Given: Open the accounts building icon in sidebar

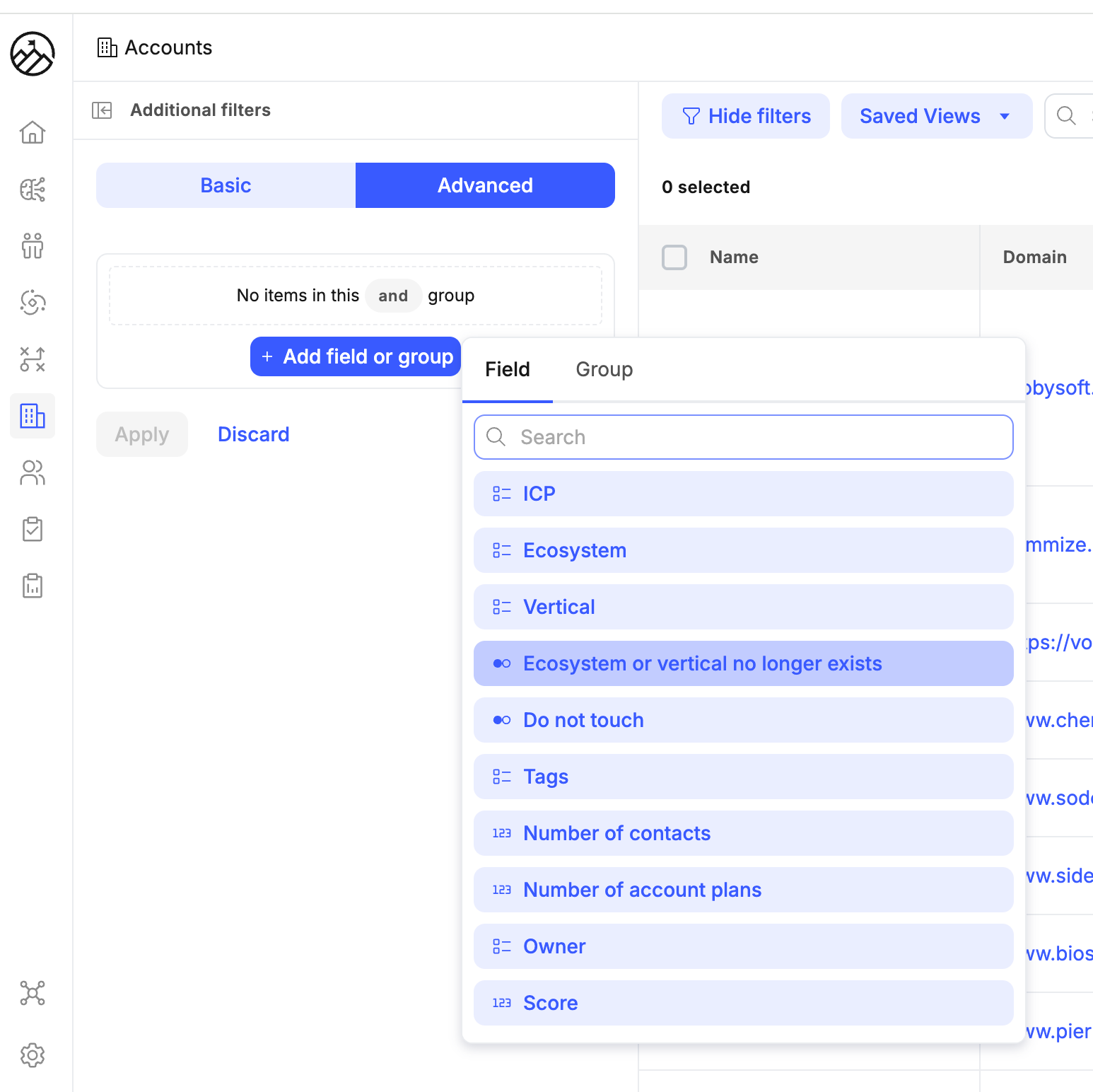Looking at the screenshot, I should pyautogui.click(x=33, y=416).
